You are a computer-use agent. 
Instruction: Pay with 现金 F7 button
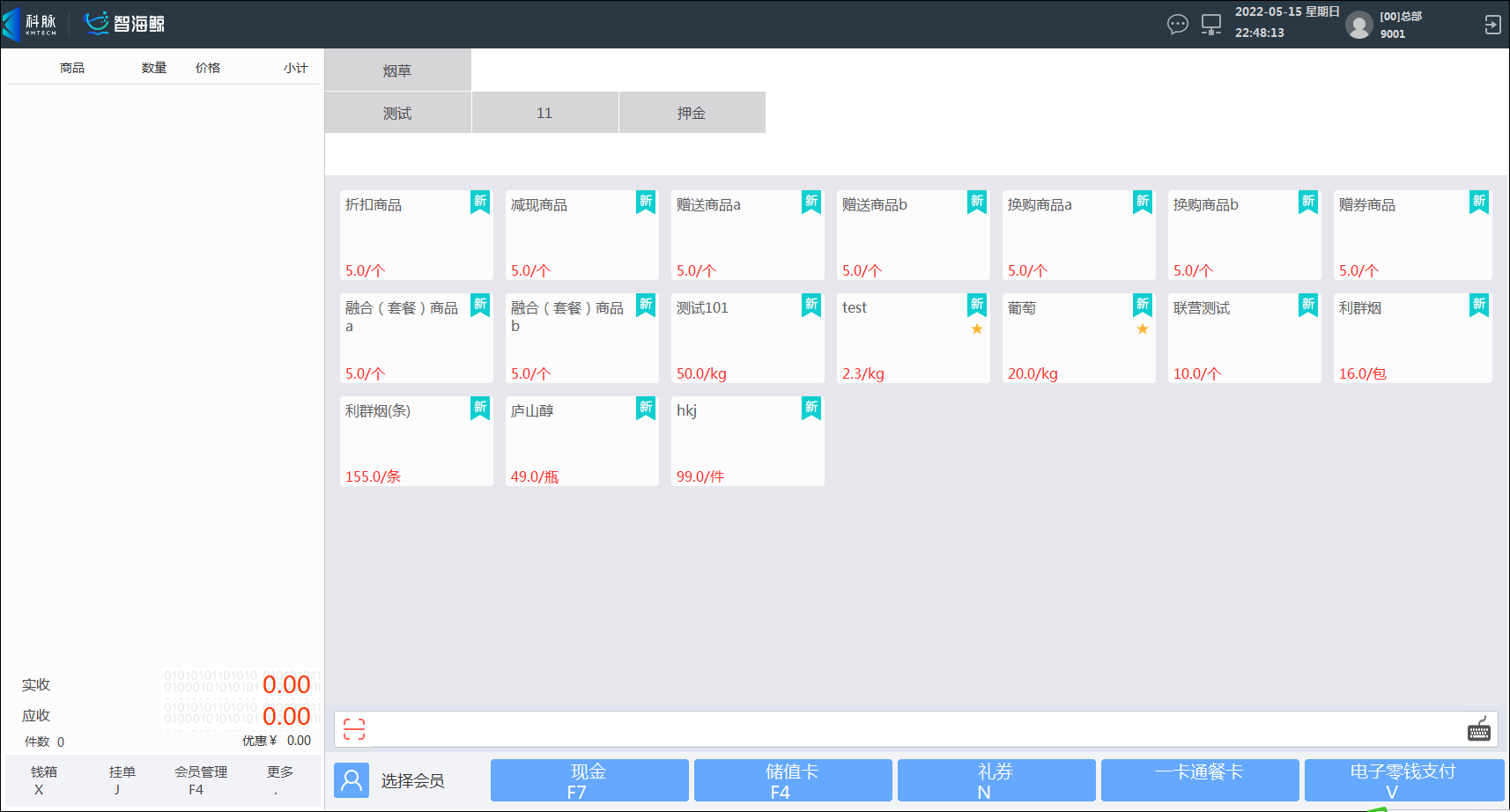pos(588,780)
